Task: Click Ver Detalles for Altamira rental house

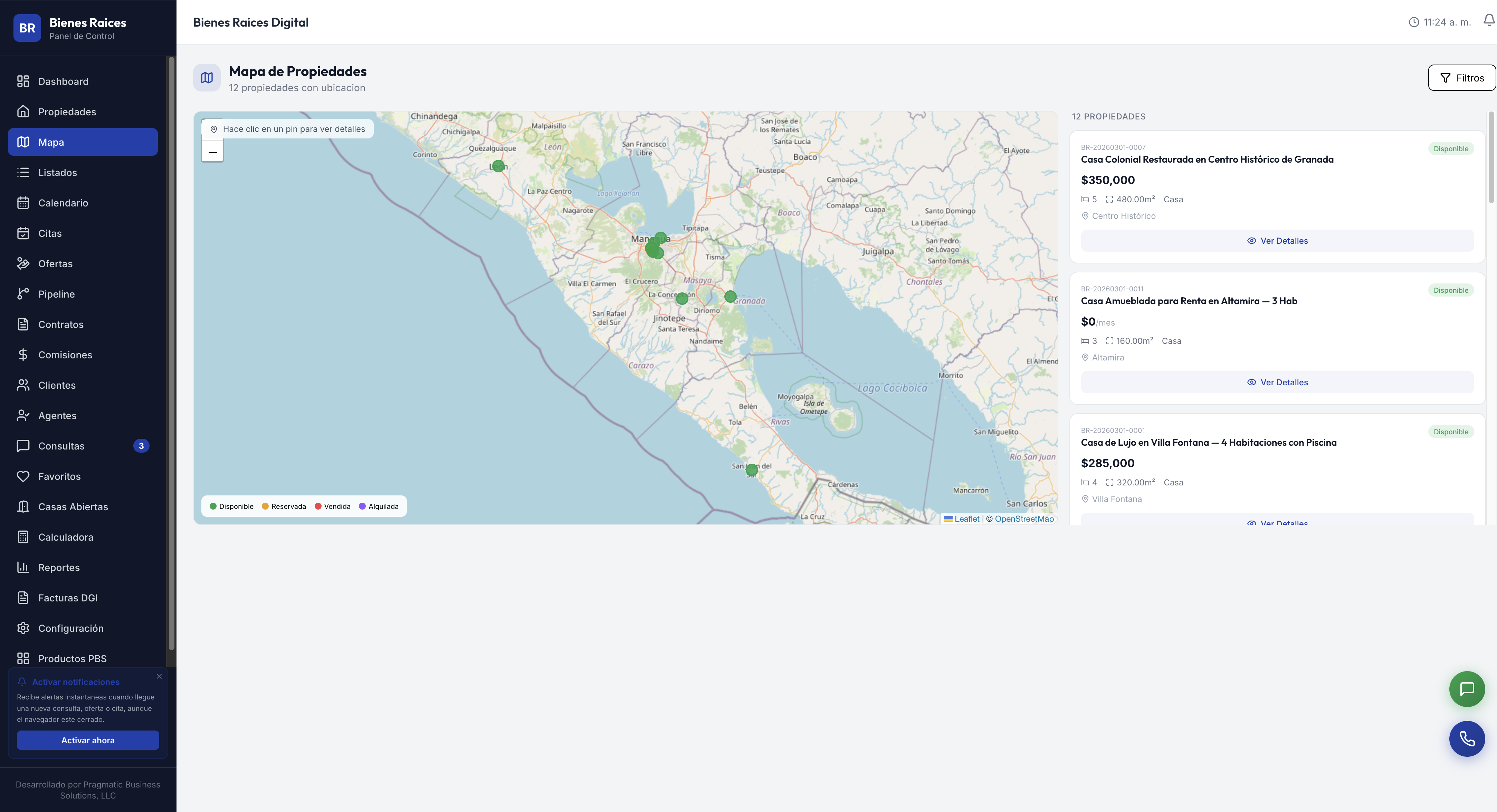Action: point(1277,382)
